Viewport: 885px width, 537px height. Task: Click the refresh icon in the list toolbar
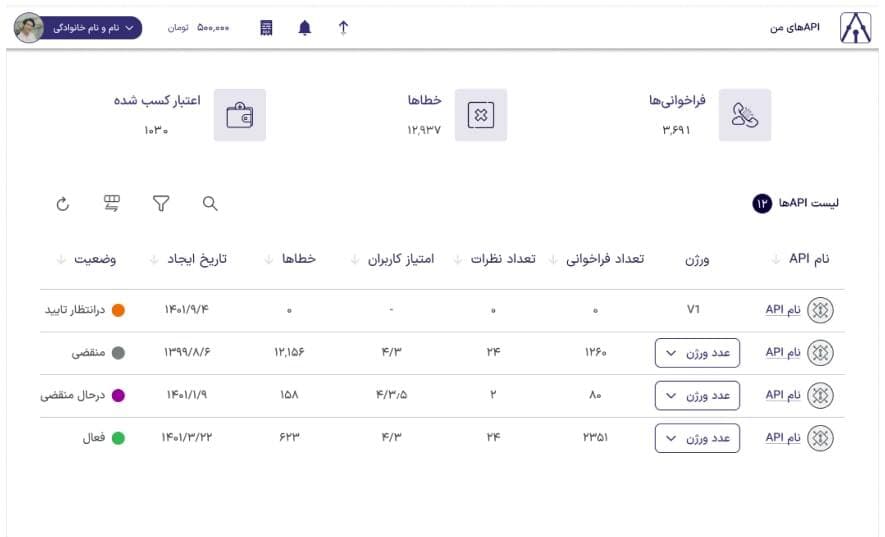pos(63,204)
